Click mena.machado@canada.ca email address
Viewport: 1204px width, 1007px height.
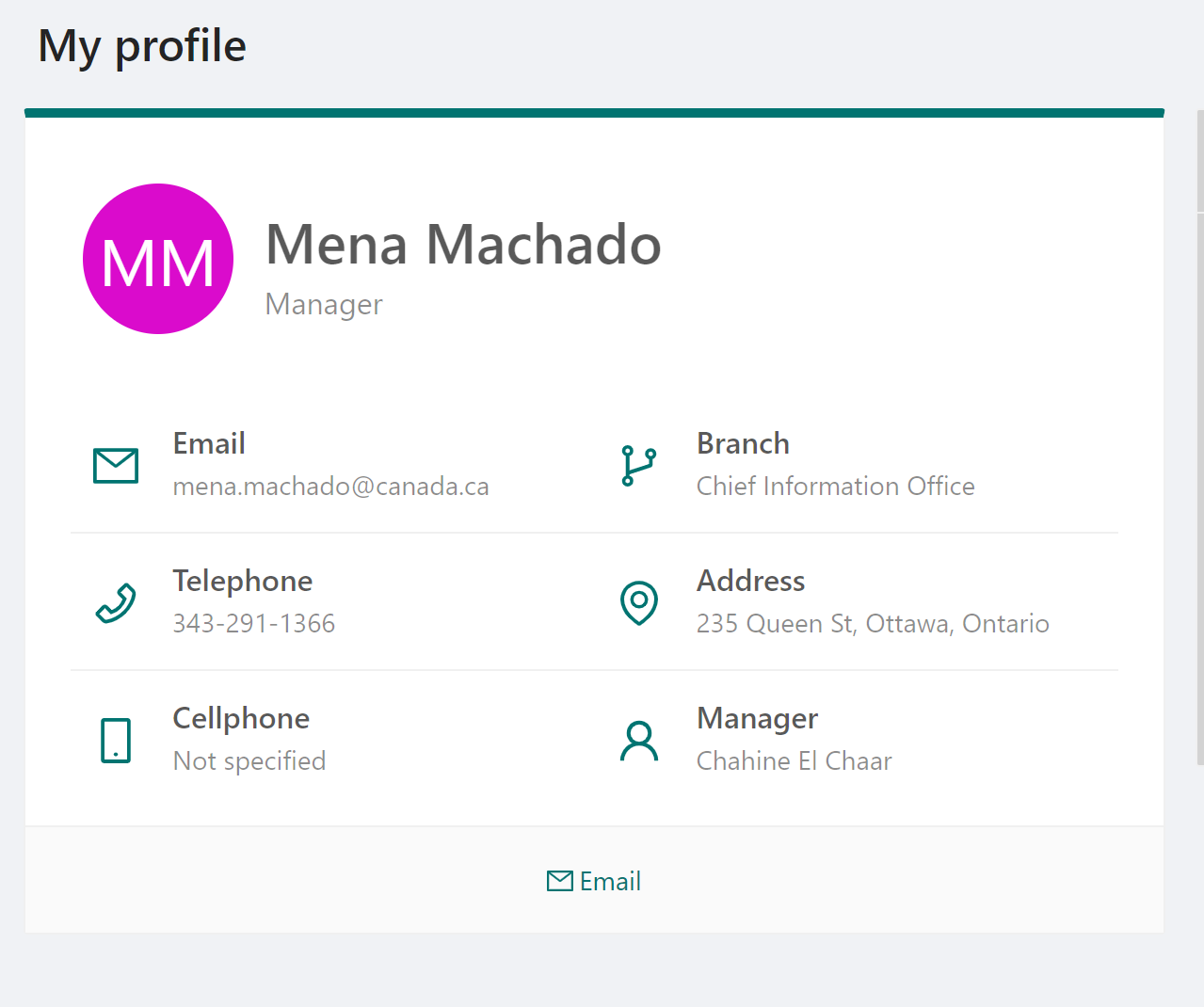pos(331,487)
